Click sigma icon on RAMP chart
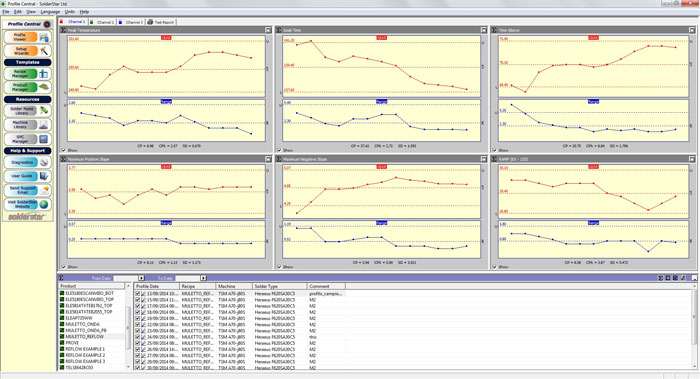 coord(494,159)
